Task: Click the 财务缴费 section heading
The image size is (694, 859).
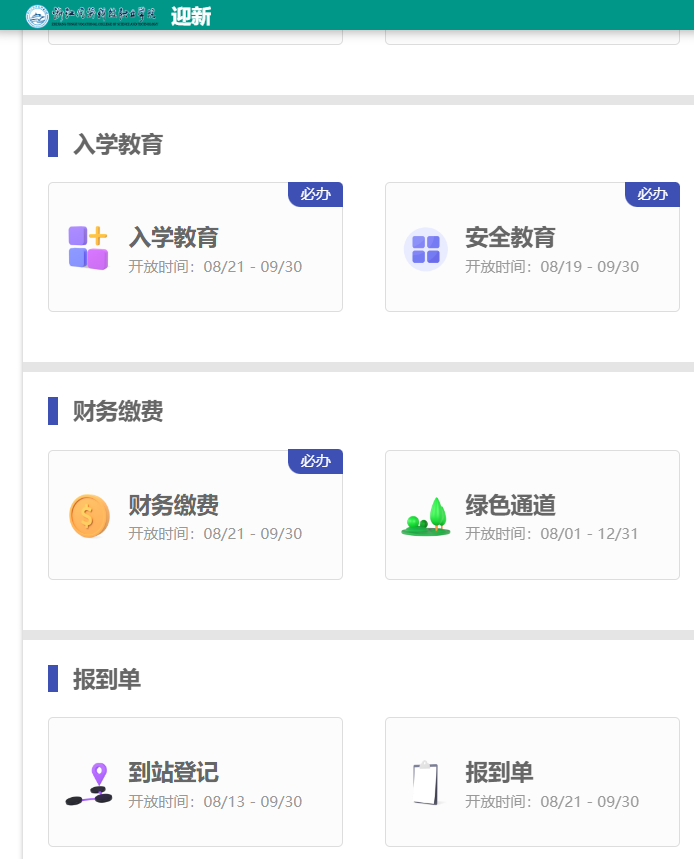Action: click(x=117, y=411)
